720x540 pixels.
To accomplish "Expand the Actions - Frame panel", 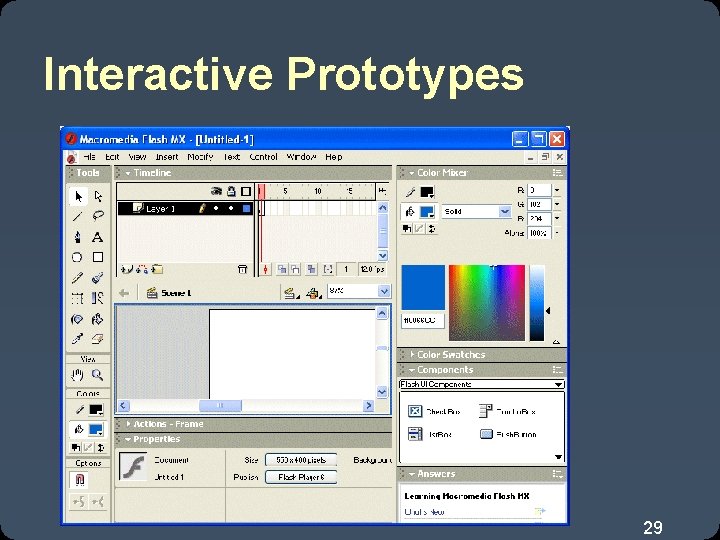I will 128,424.
